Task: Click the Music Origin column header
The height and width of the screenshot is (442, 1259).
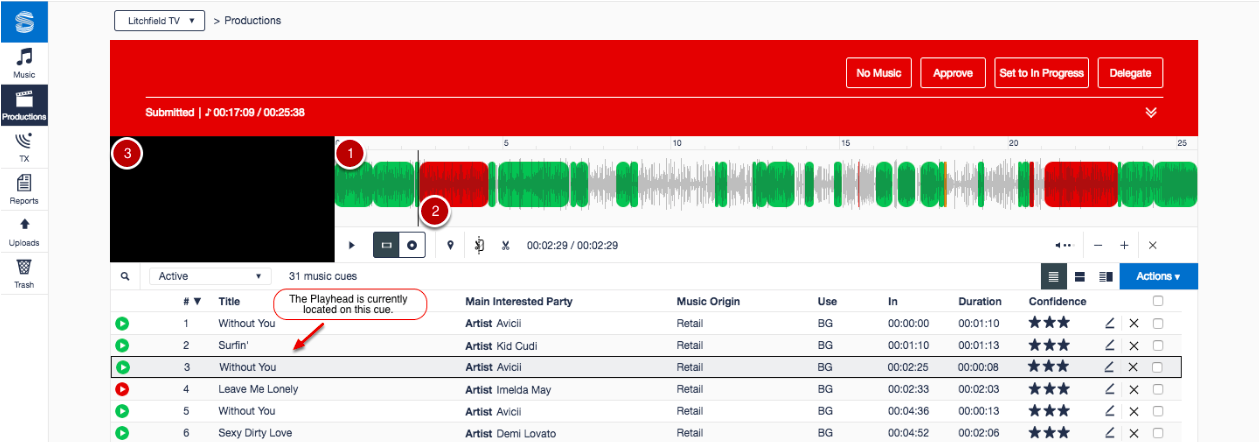Action: pyautogui.click(x=708, y=301)
